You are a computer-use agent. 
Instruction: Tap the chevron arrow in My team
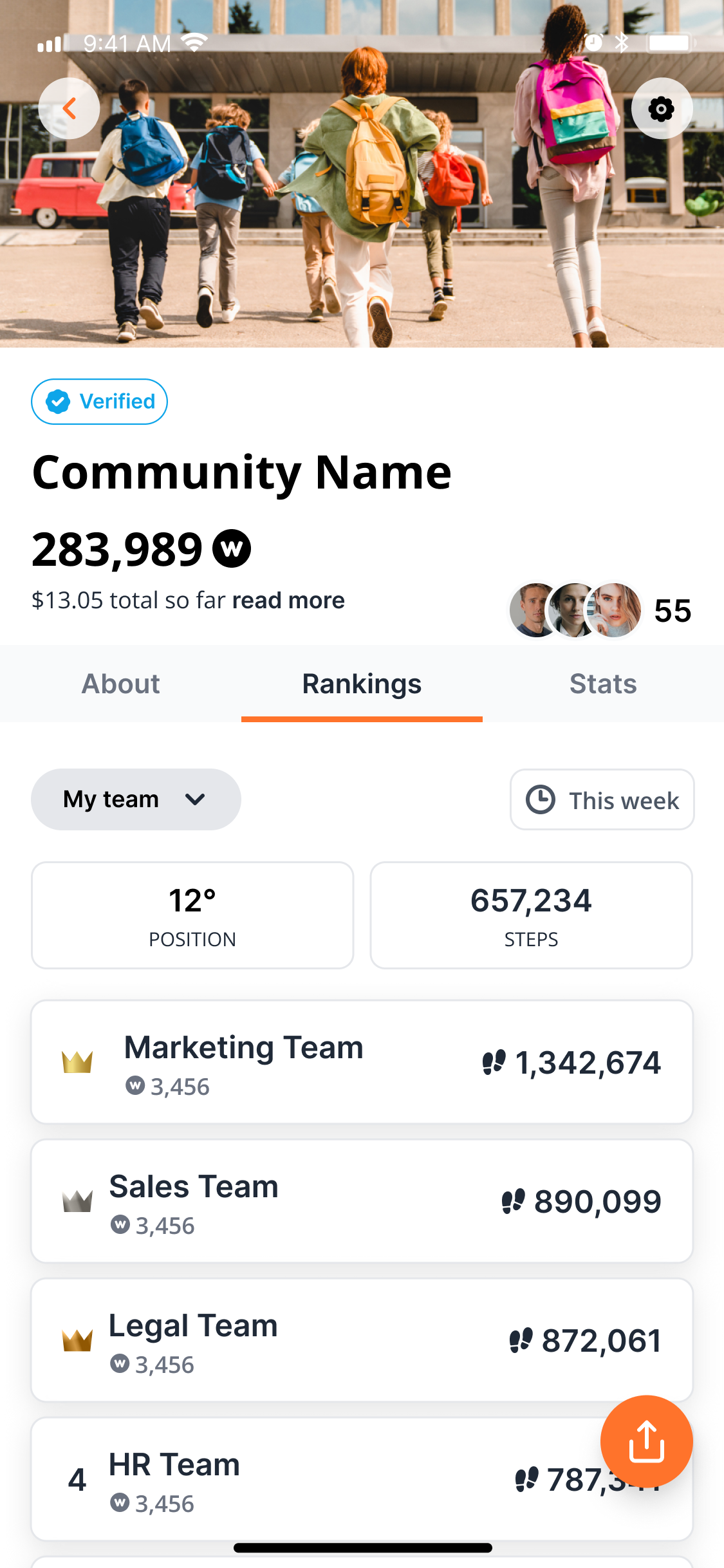click(x=195, y=799)
